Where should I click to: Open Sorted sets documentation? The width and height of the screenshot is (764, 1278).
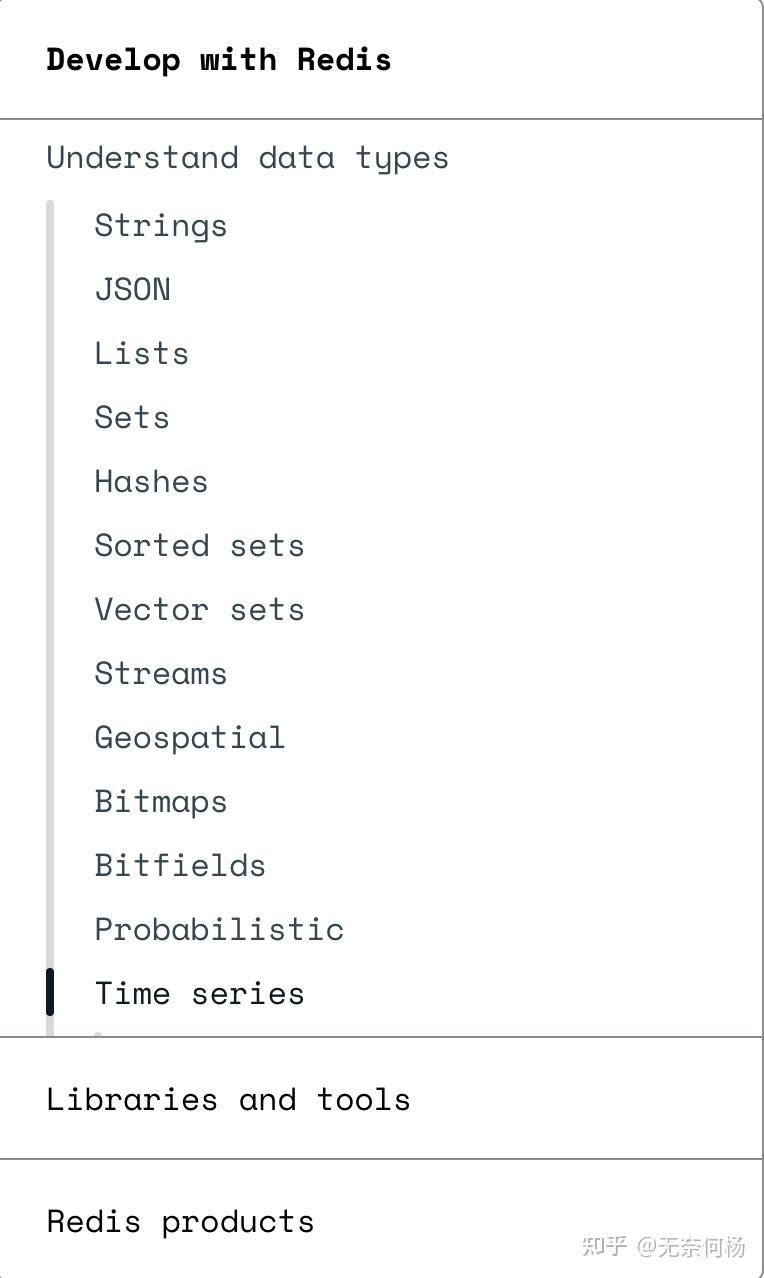tap(199, 545)
